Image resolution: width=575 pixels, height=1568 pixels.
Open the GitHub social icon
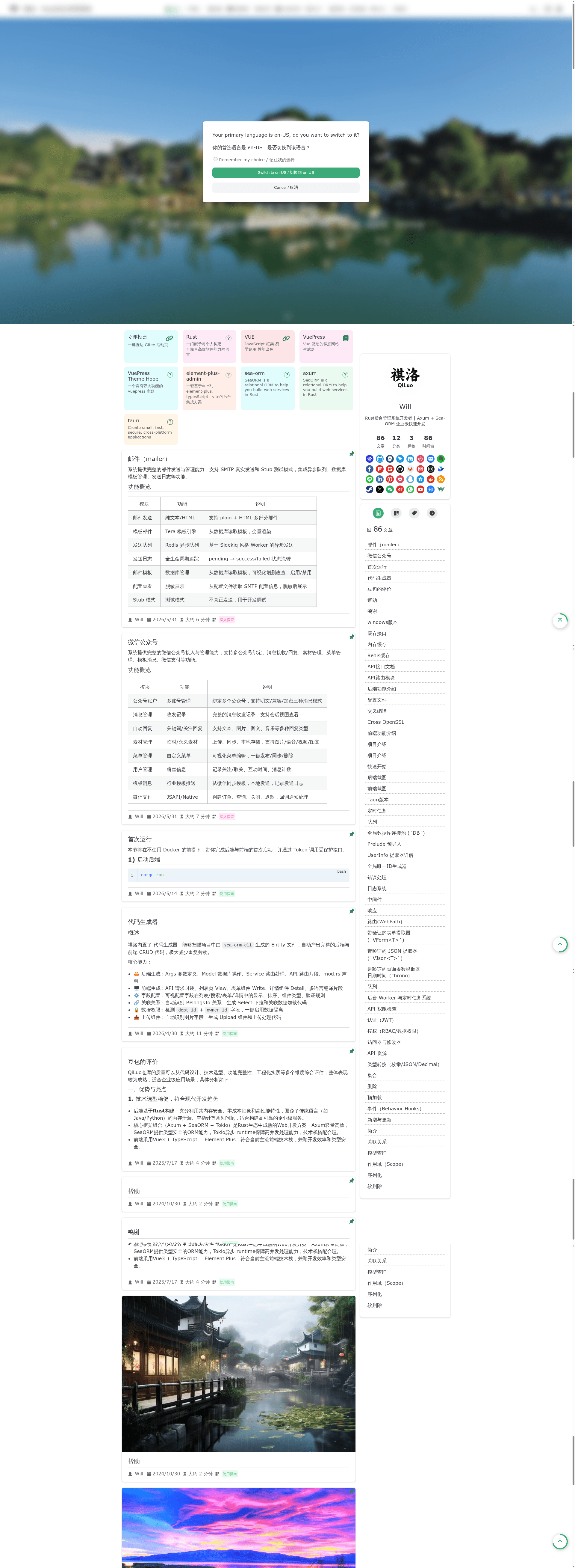(400, 469)
